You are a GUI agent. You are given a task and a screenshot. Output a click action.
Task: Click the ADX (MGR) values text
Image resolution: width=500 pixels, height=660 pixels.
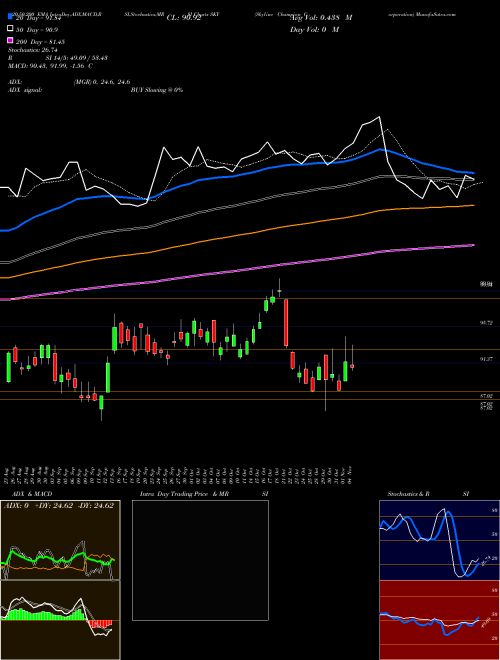tap(101, 82)
